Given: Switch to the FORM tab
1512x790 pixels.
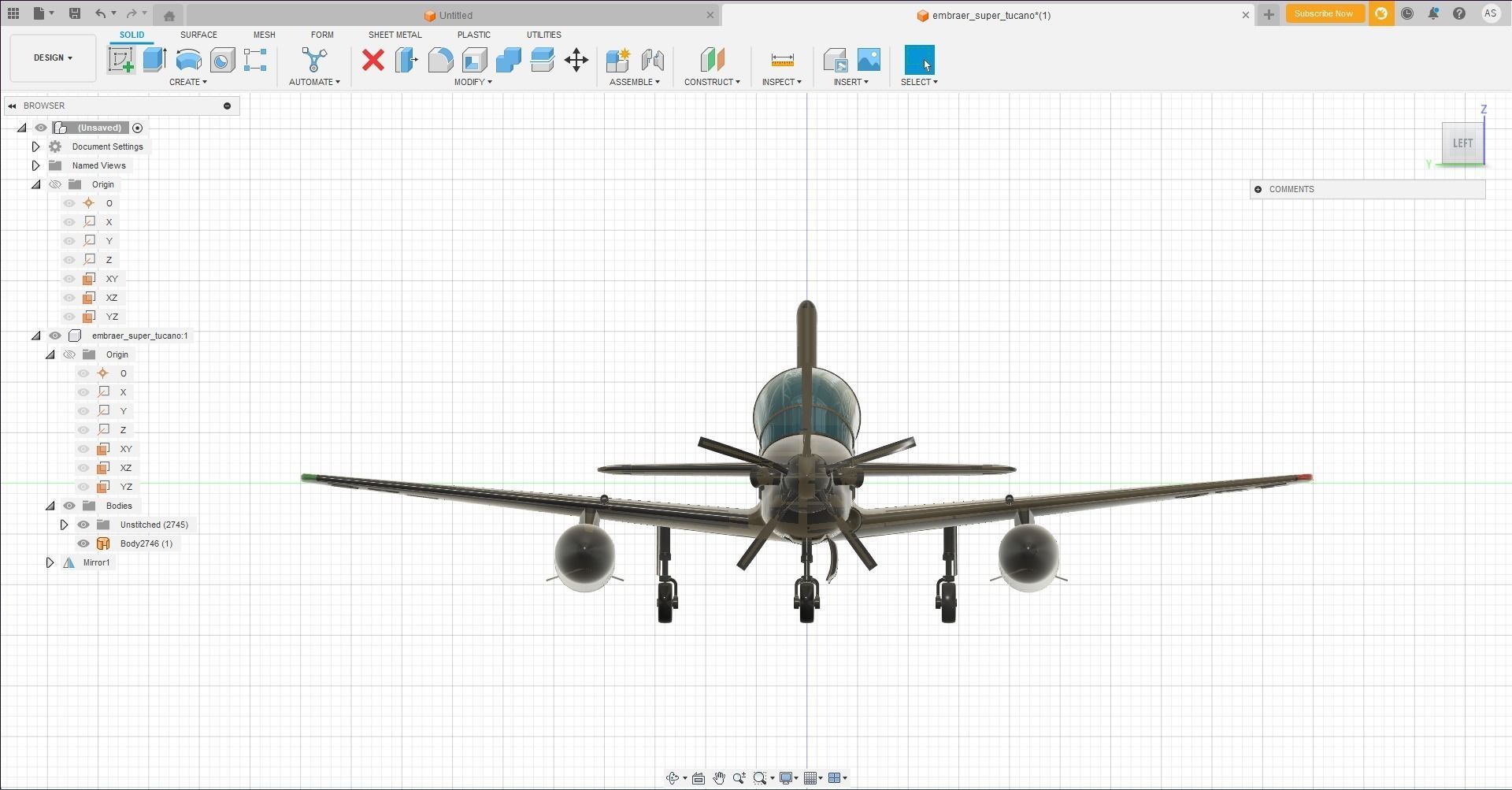Looking at the screenshot, I should [322, 35].
